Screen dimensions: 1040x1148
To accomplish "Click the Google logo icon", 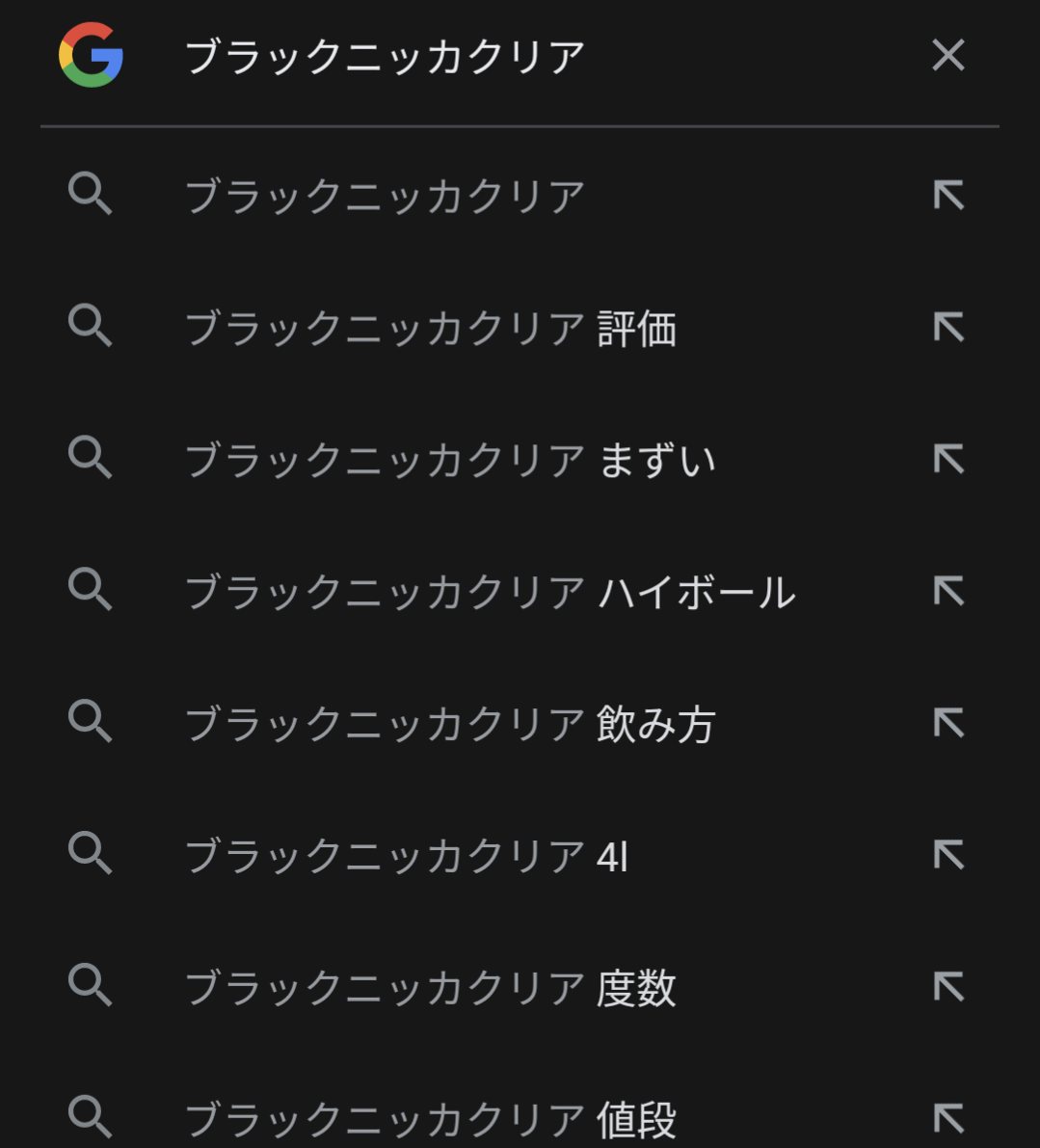I will point(91,56).
